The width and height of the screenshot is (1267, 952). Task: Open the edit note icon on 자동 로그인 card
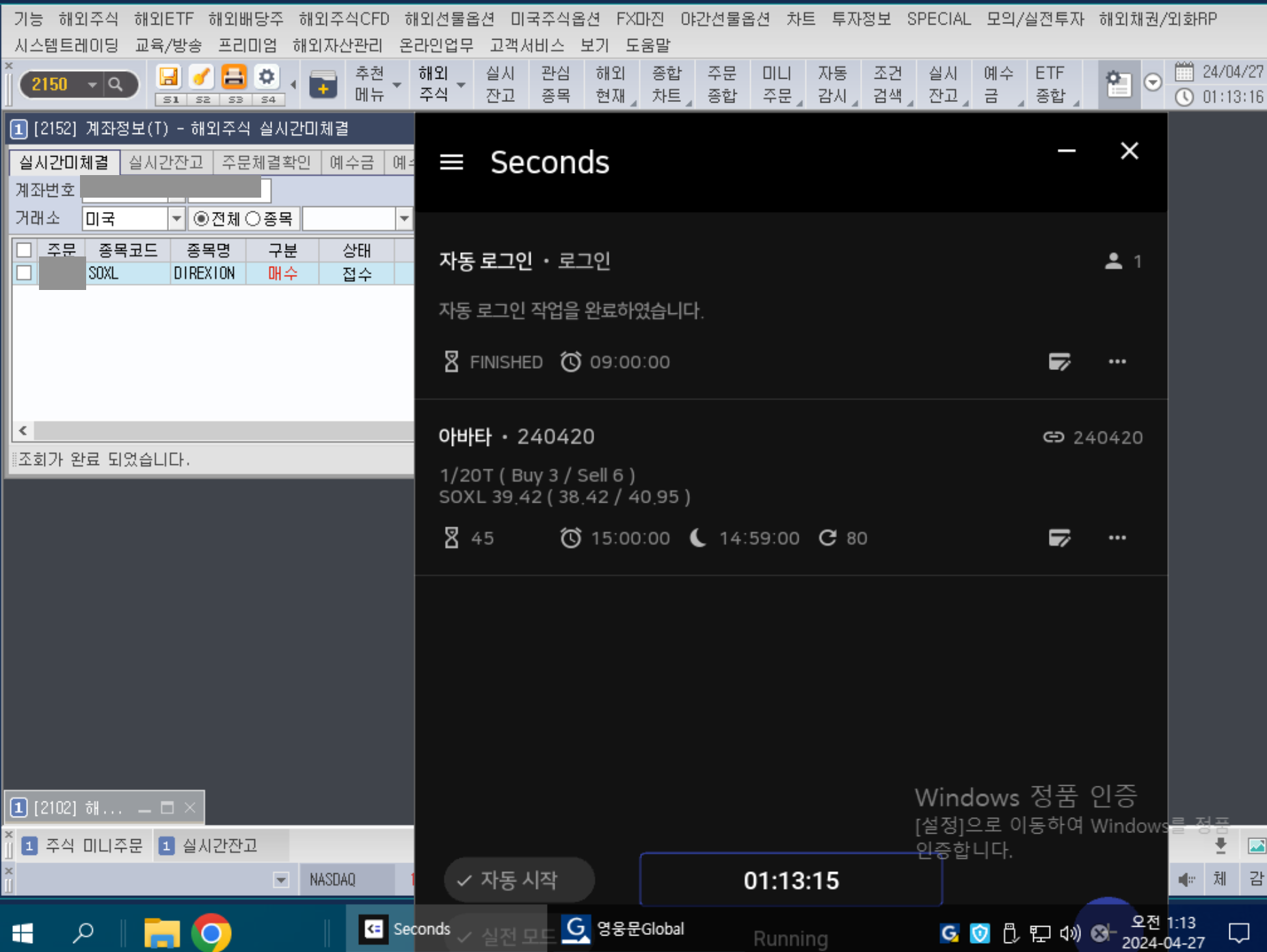pos(1059,361)
